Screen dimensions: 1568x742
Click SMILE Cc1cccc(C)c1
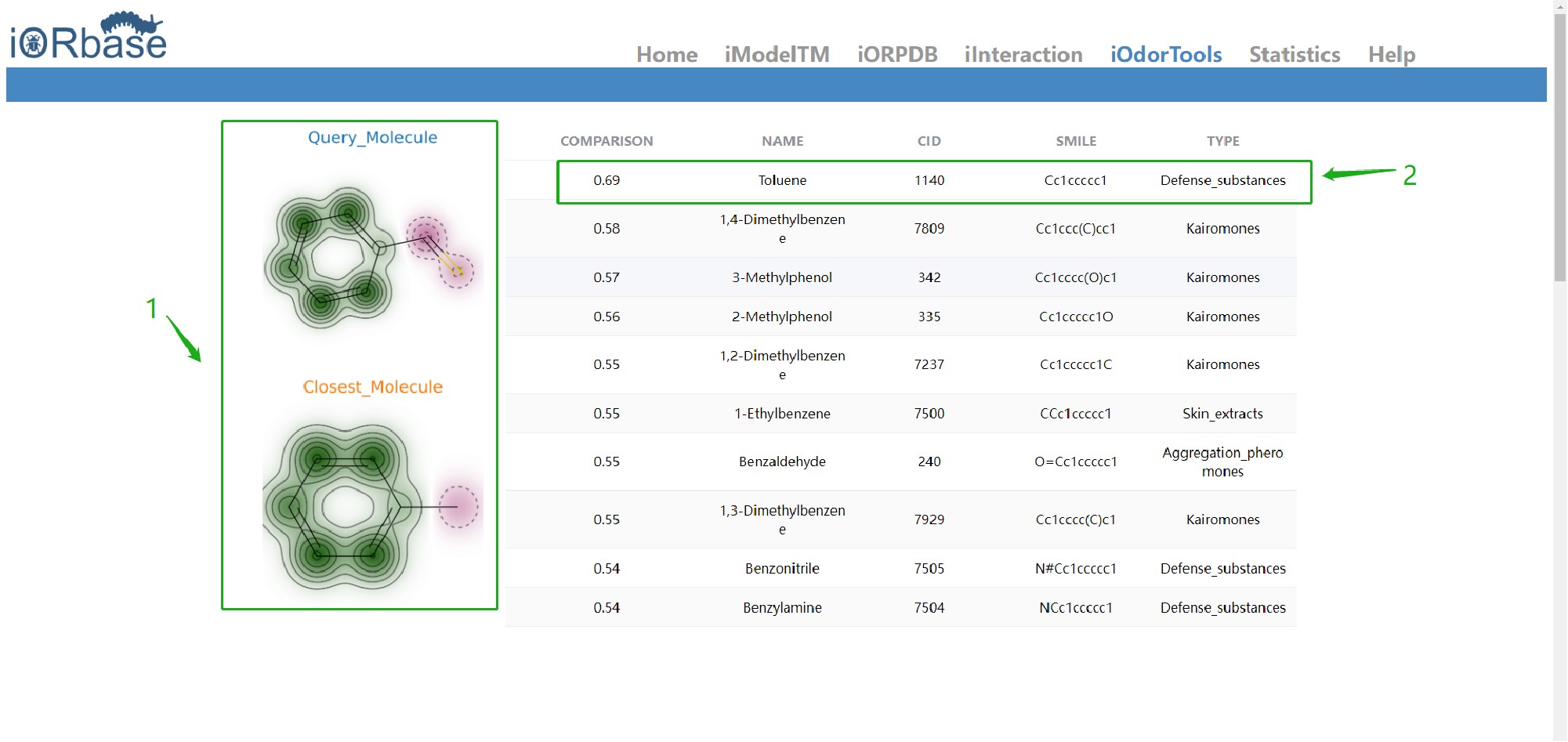[1076, 519]
